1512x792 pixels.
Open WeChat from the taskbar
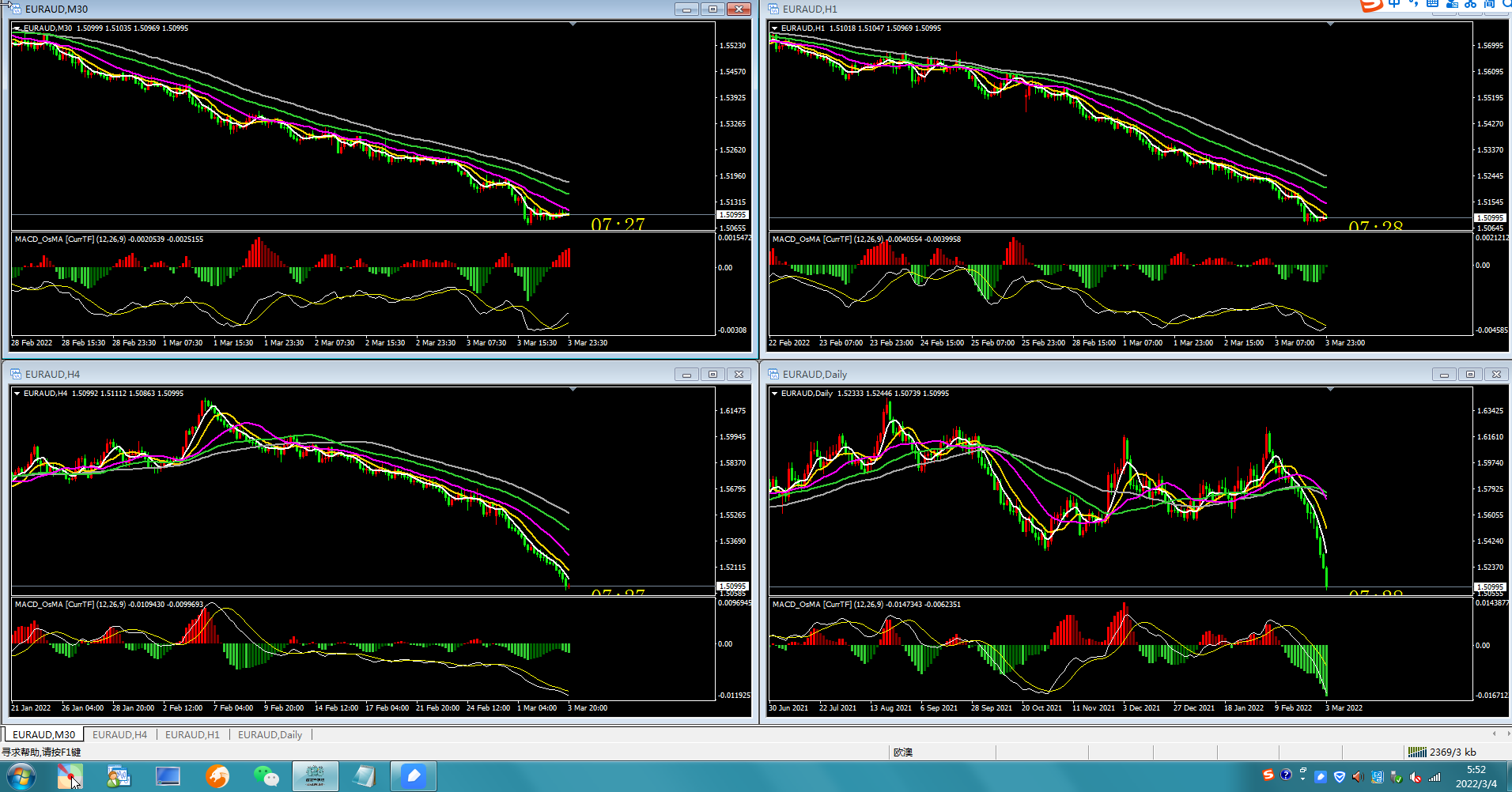266,776
